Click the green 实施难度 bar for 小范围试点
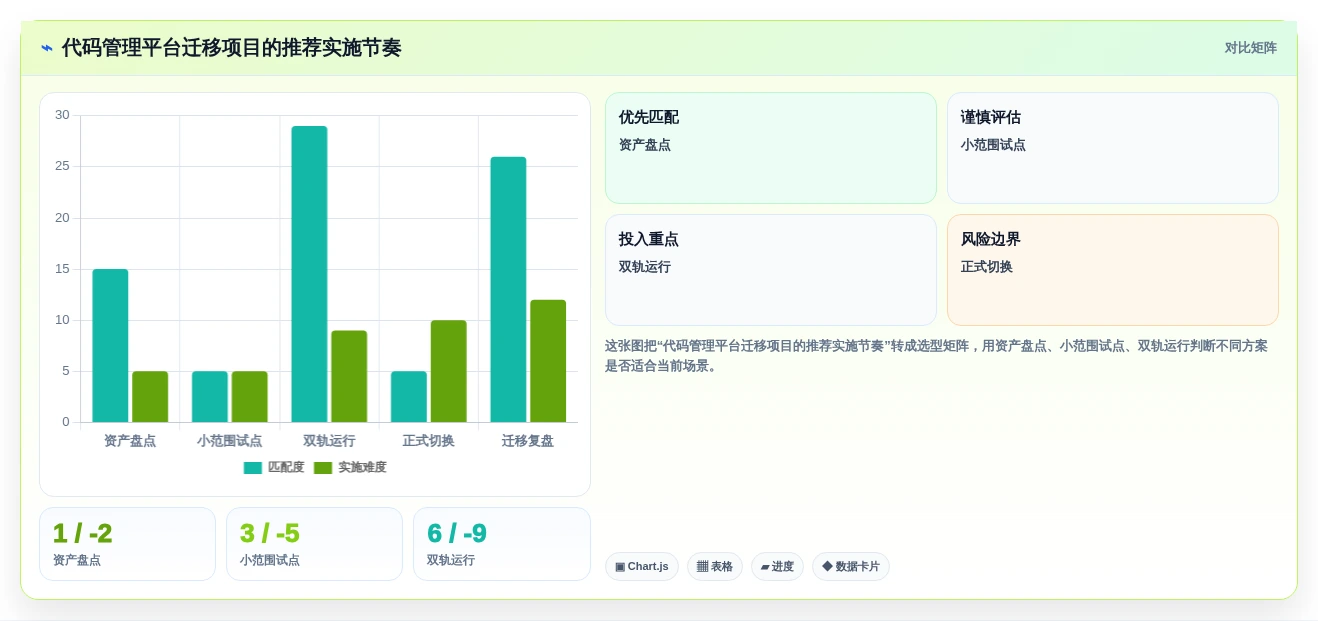The width and height of the screenshot is (1318, 621). [250, 397]
